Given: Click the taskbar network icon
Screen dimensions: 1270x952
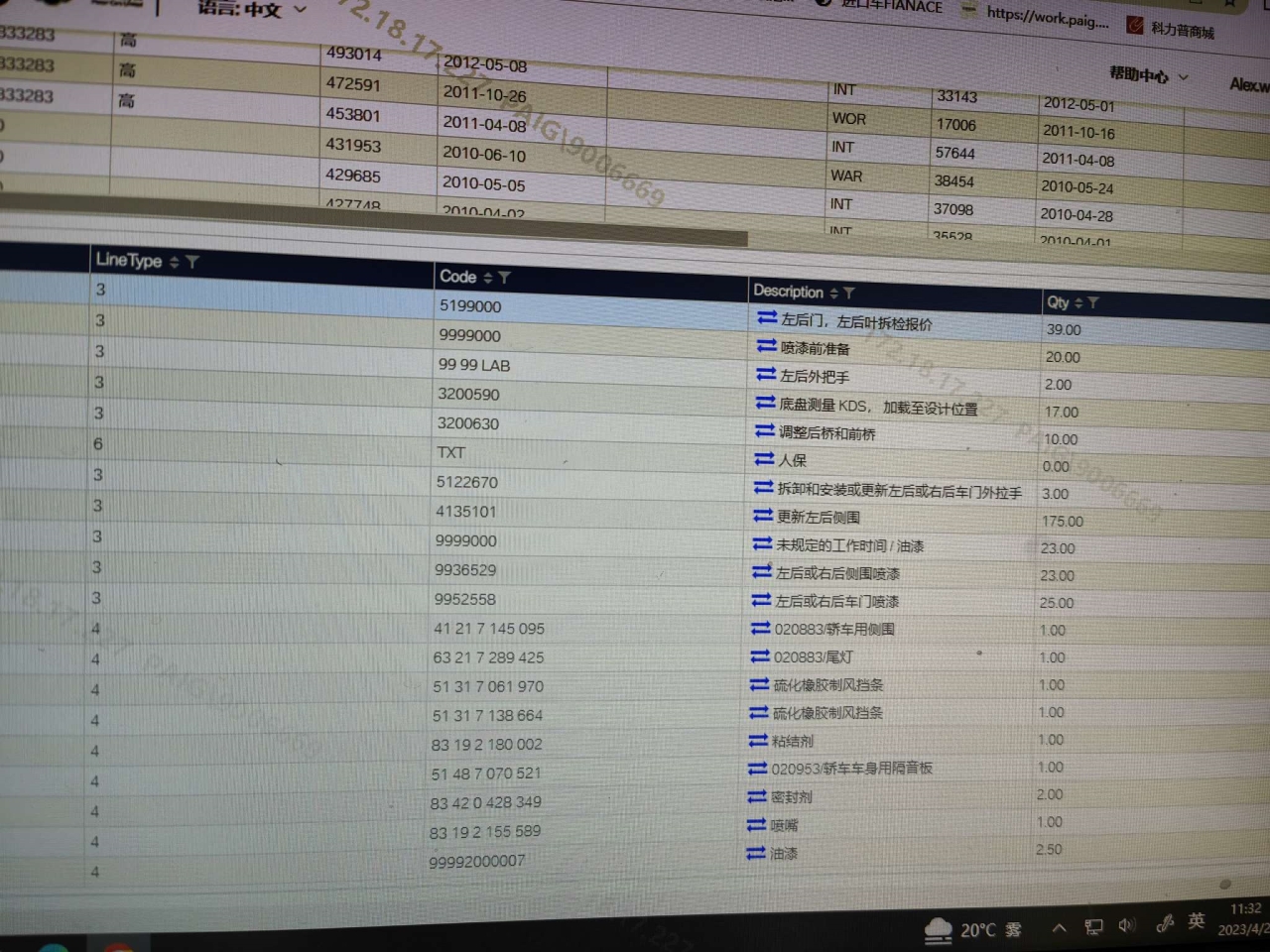Looking at the screenshot, I should [x=1093, y=927].
